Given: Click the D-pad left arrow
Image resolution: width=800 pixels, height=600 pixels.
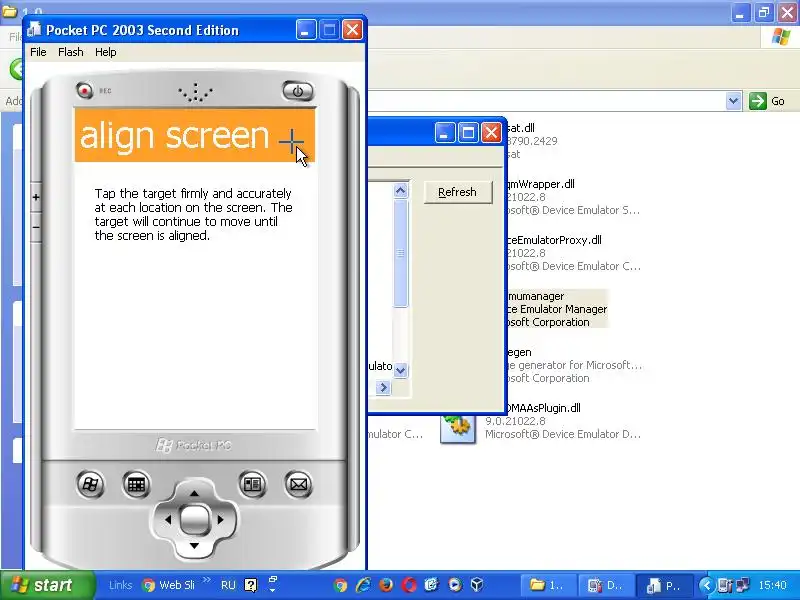Looking at the screenshot, I should (x=168, y=520).
